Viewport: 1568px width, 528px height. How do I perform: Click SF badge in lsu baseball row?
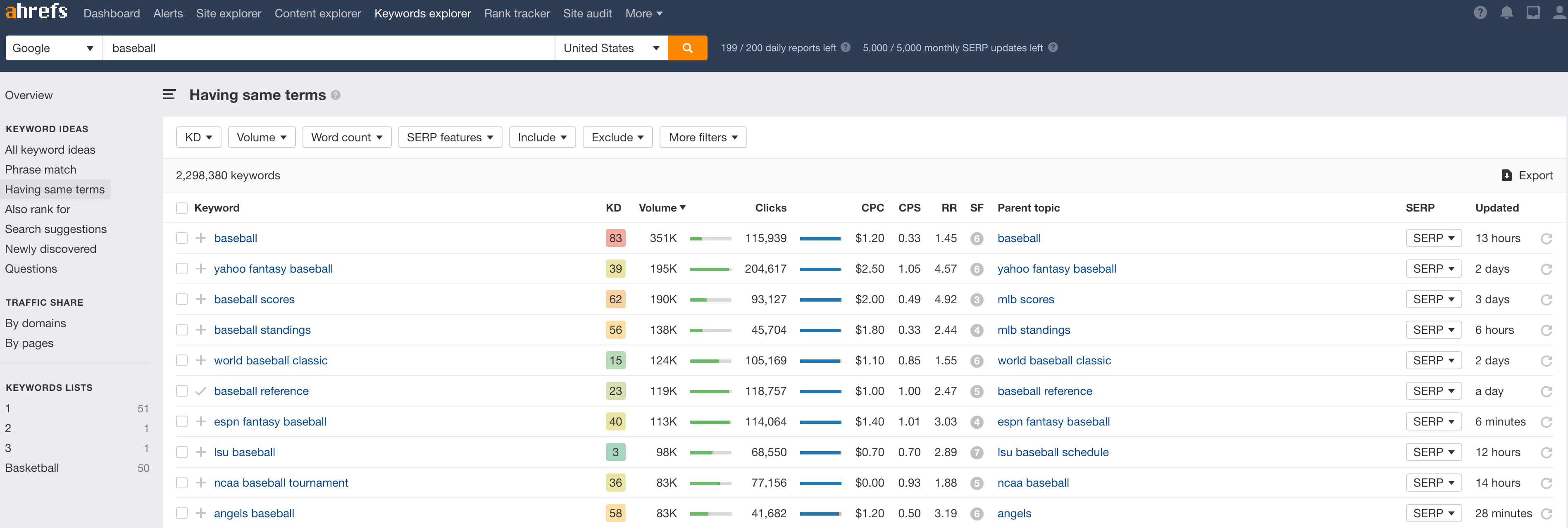pos(976,452)
